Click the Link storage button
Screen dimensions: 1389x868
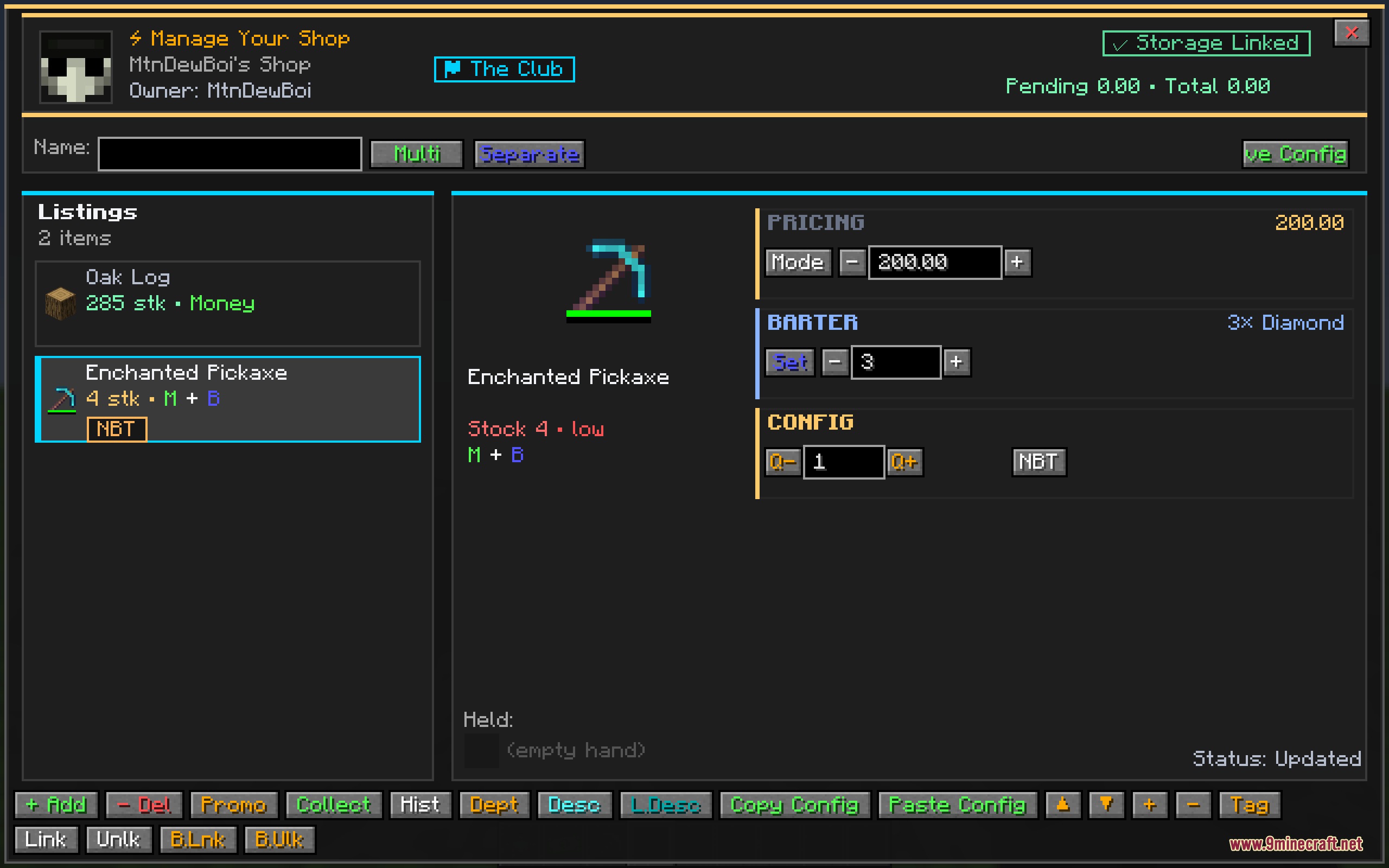click(x=46, y=840)
